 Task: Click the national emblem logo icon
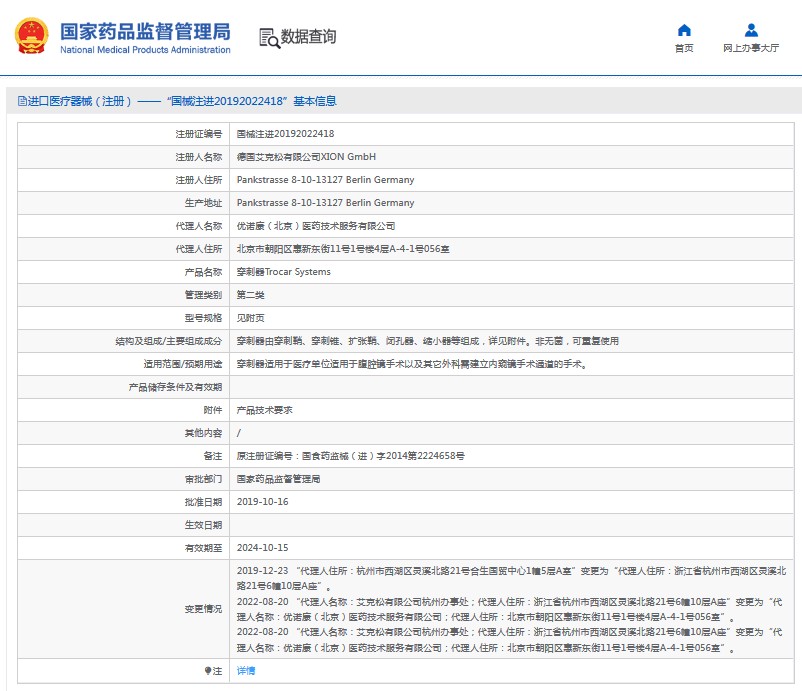(x=32, y=36)
